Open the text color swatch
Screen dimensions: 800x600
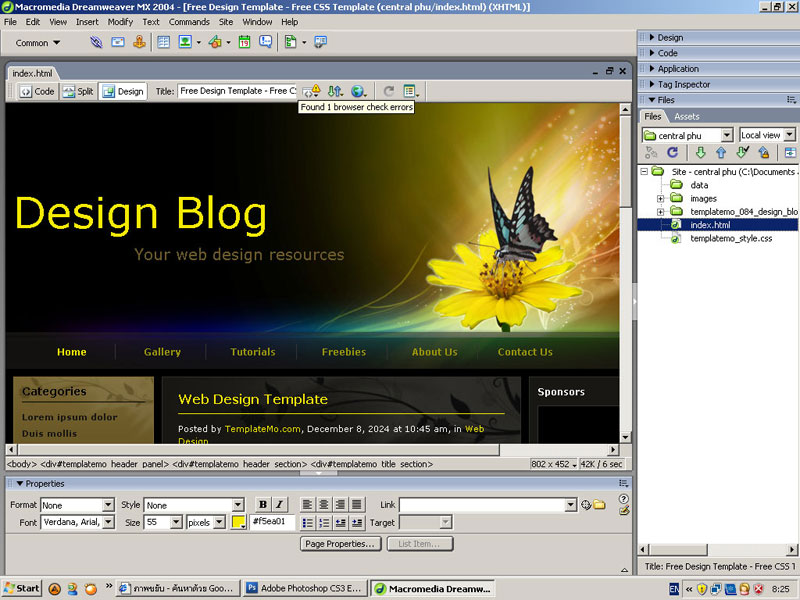point(238,522)
